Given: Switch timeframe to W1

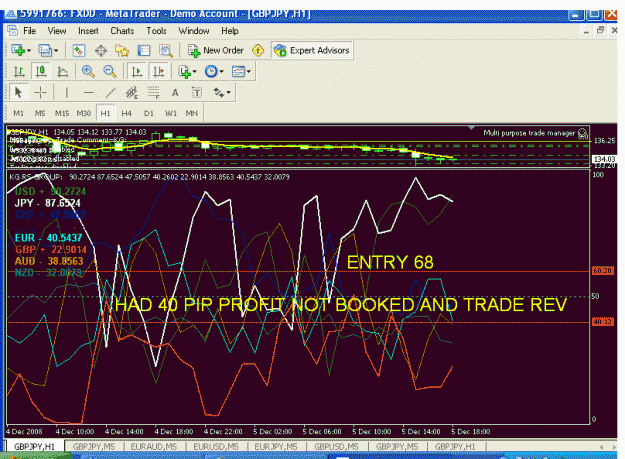Looking at the screenshot, I should pyautogui.click(x=171, y=113).
